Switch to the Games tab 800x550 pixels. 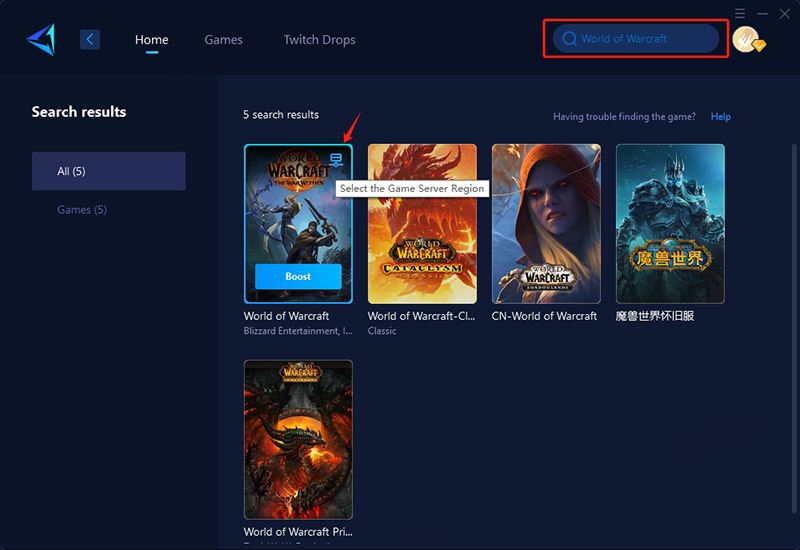point(223,39)
